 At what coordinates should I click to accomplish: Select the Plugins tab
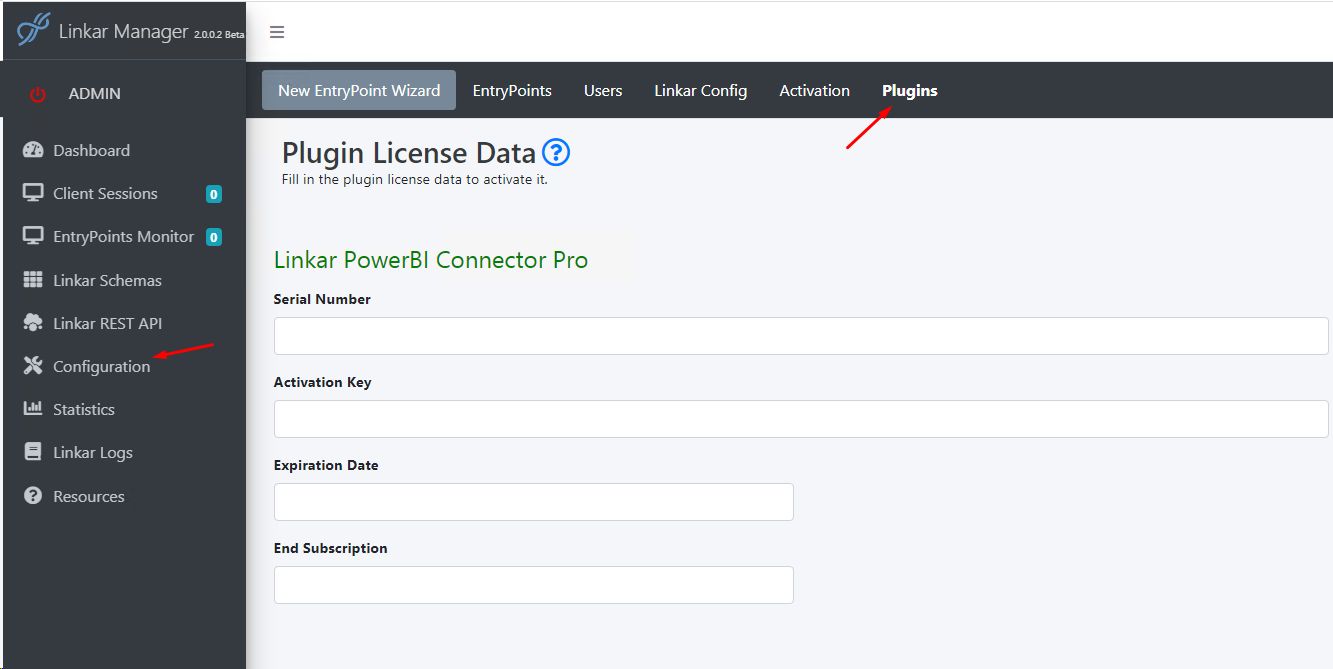(910, 90)
